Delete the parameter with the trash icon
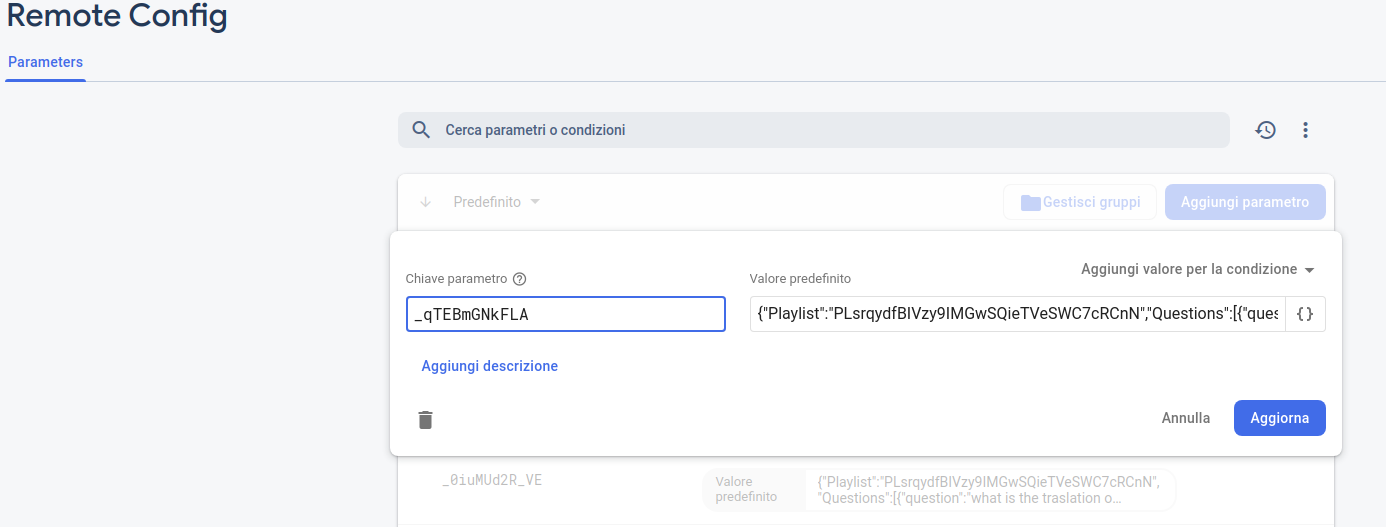The image size is (1386, 527). click(426, 420)
